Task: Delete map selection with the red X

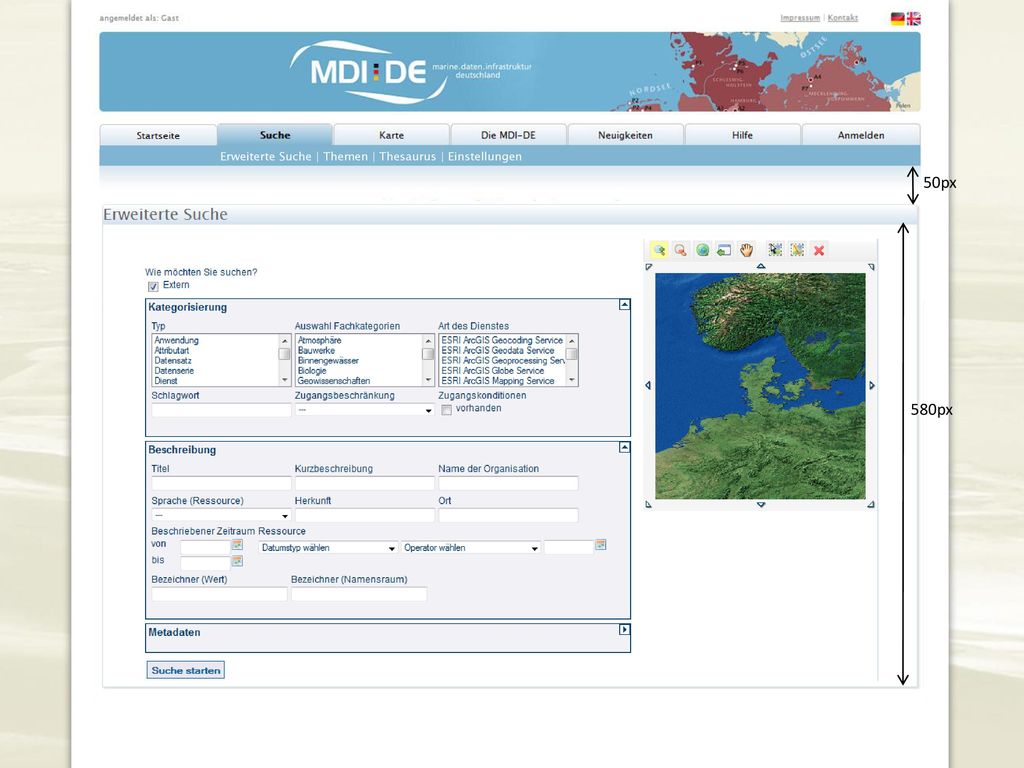Action: pos(819,250)
